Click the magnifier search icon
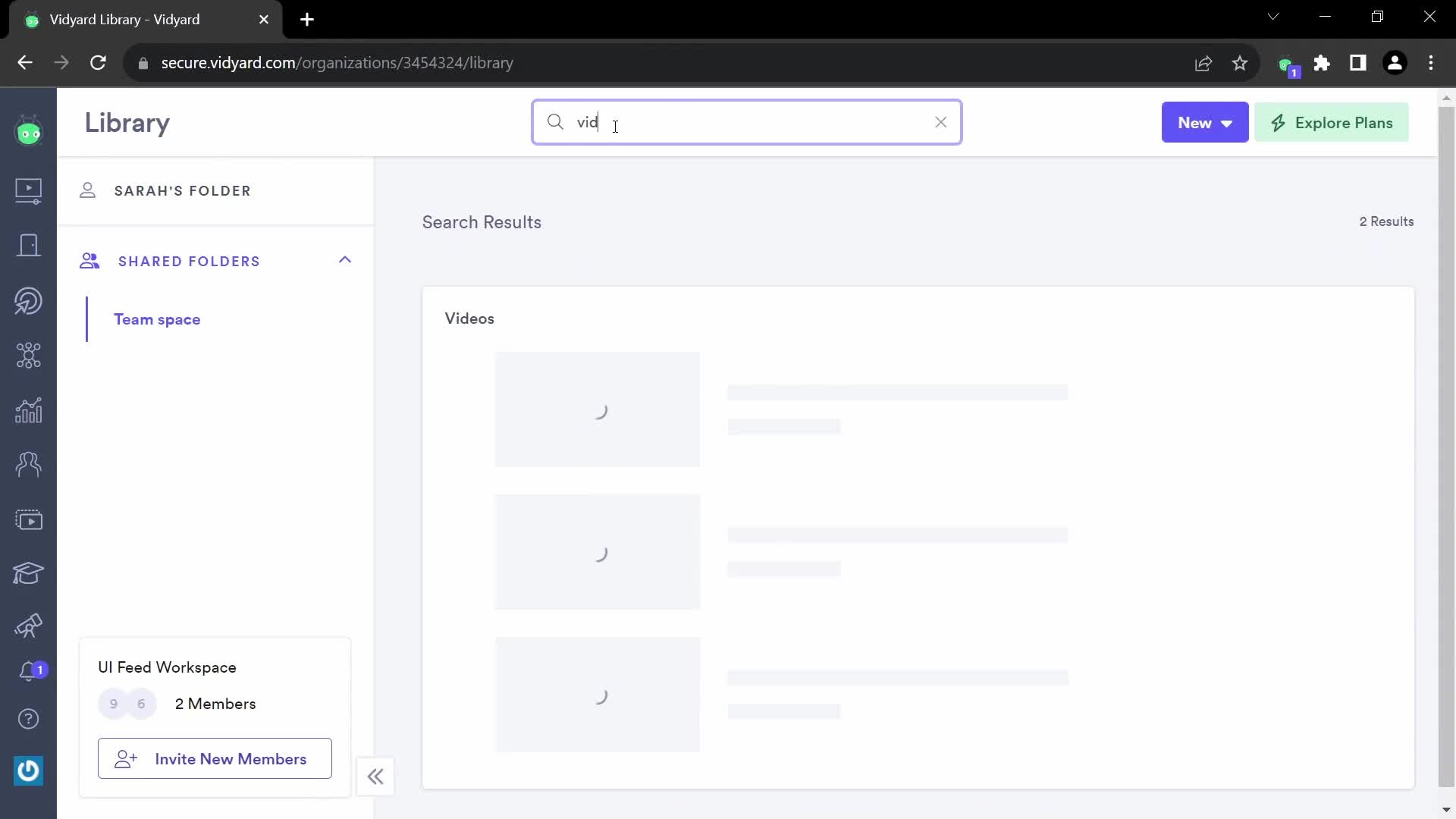This screenshot has height=819, width=1456. pyautogui.click(x=555, y=122)
